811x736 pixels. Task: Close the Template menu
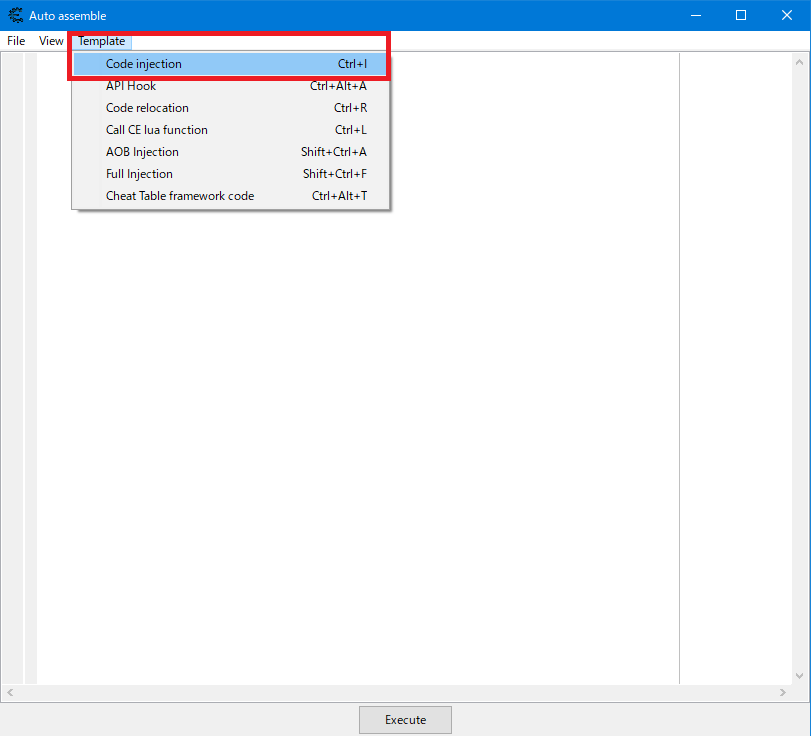pos(101,41)
